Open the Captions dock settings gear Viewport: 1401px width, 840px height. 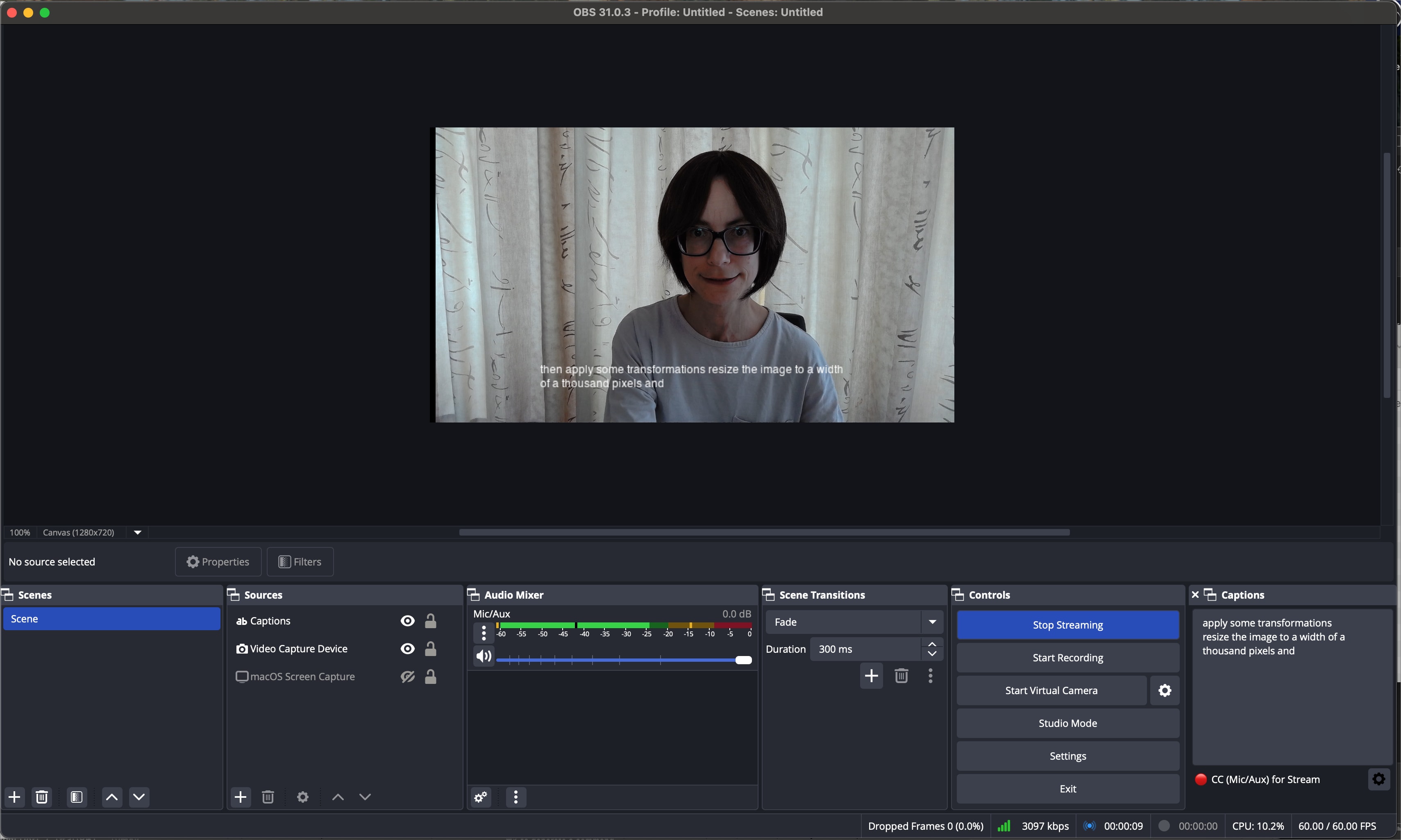point(1378,779)
